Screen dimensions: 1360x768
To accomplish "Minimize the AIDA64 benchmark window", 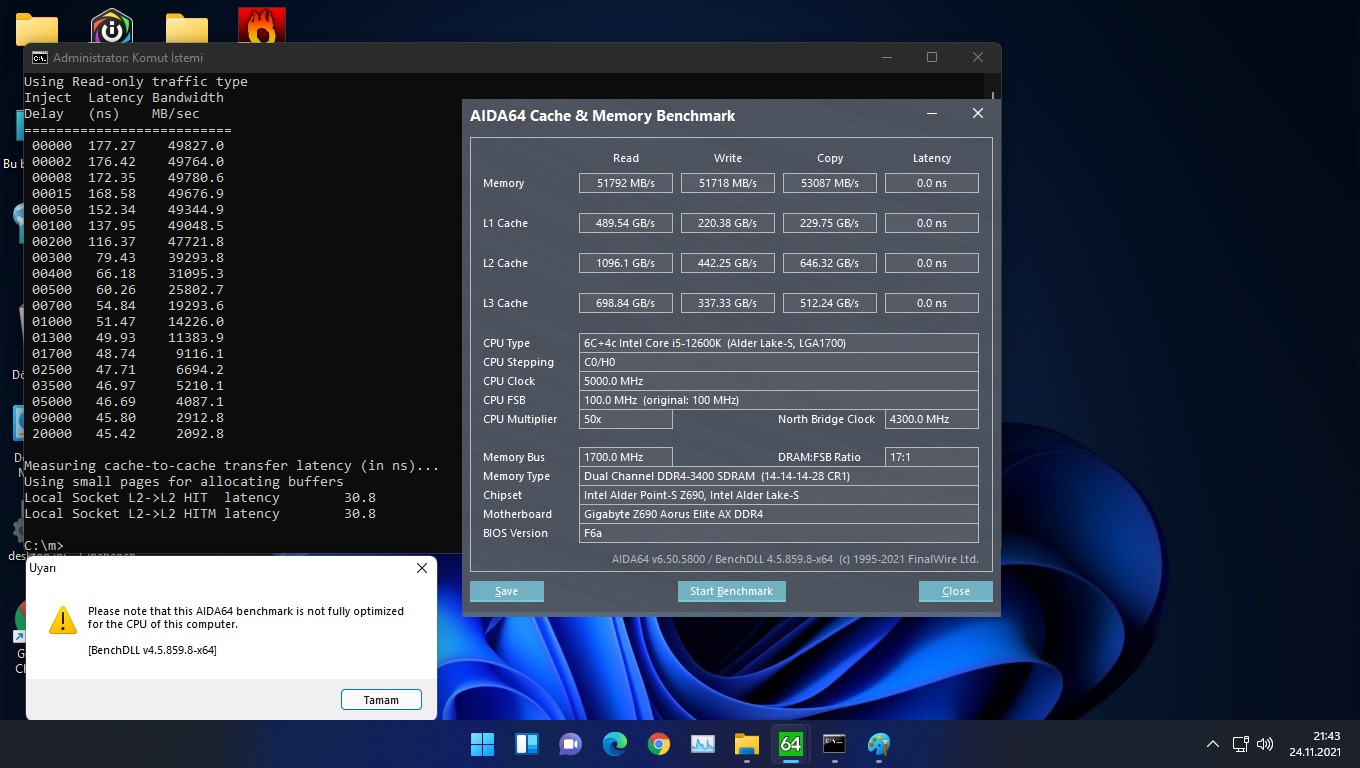I will coord(932,114).
